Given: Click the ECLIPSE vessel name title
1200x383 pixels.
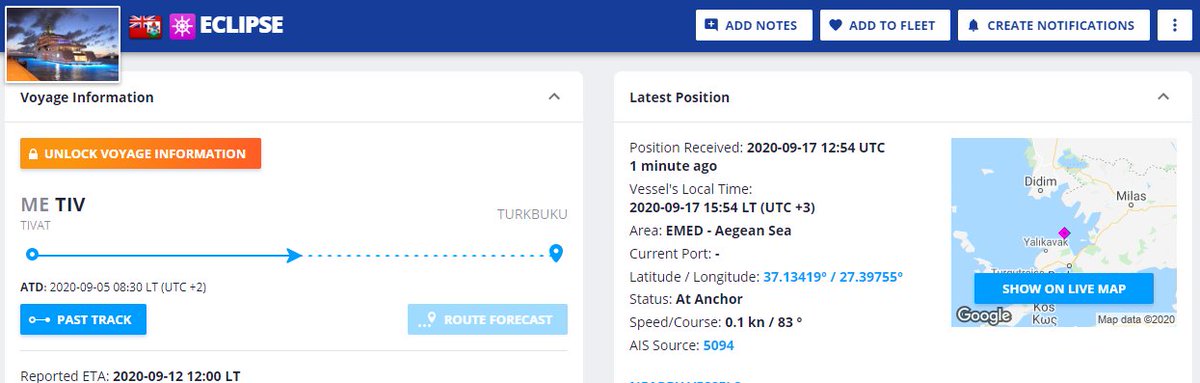Looking at the screenshot, I should point(241,25).
